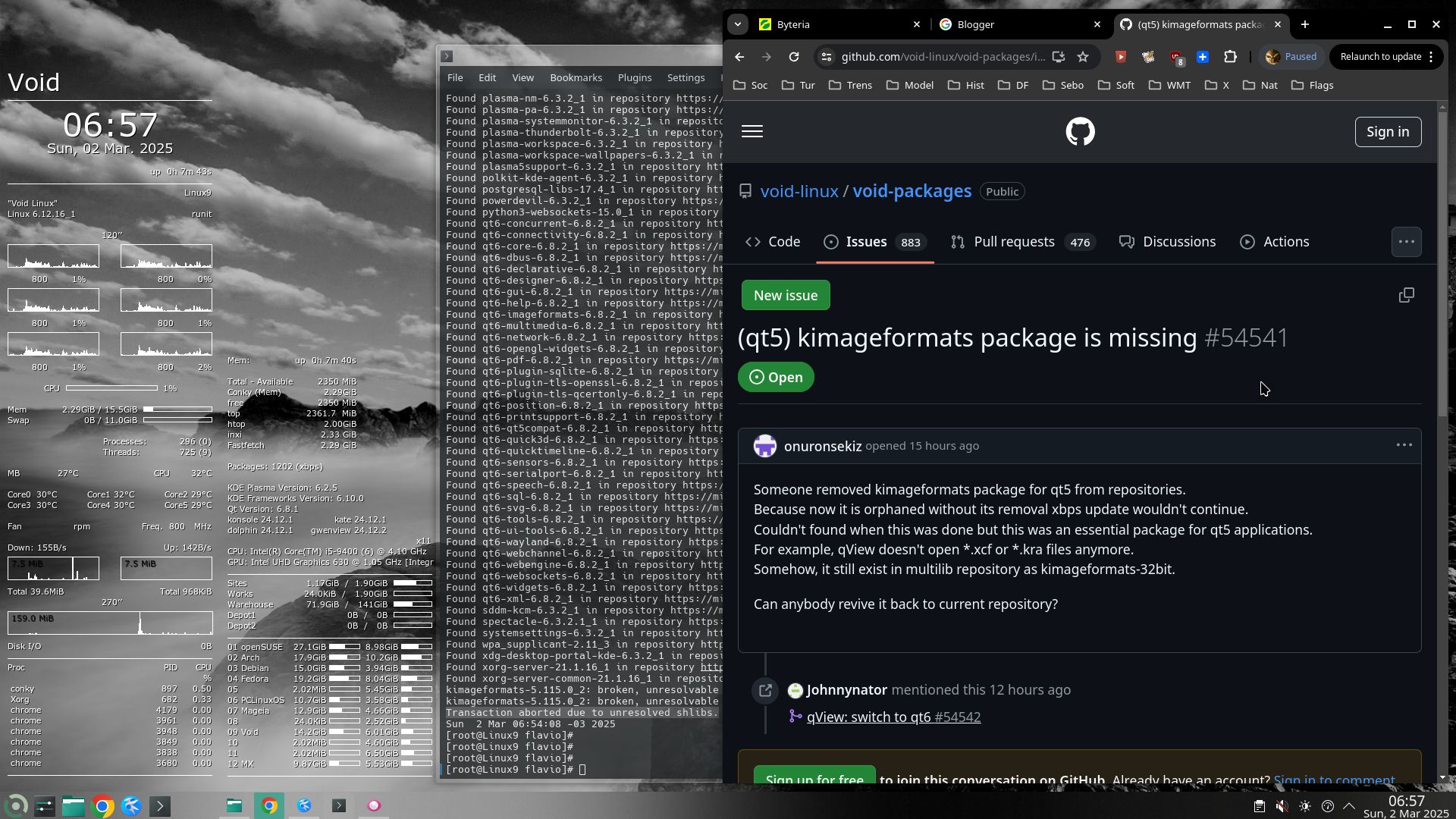Click the terminal prompt input line
1456x819 pixels.
[582, 770]
